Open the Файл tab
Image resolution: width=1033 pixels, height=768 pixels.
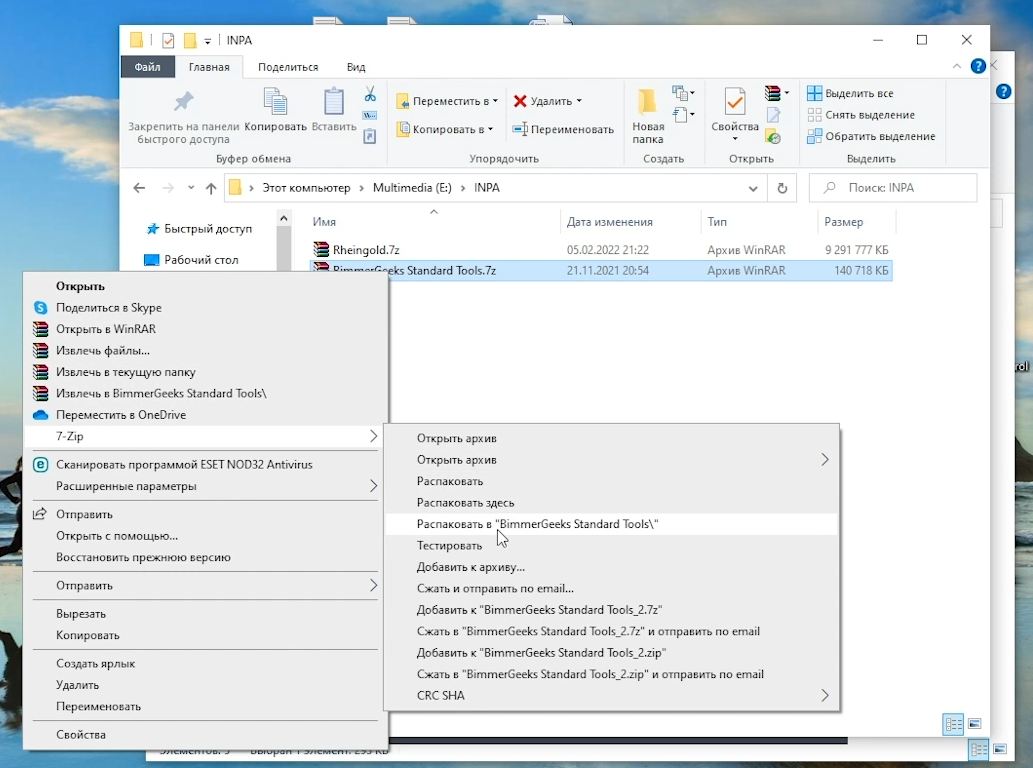(x=148, y=67)
